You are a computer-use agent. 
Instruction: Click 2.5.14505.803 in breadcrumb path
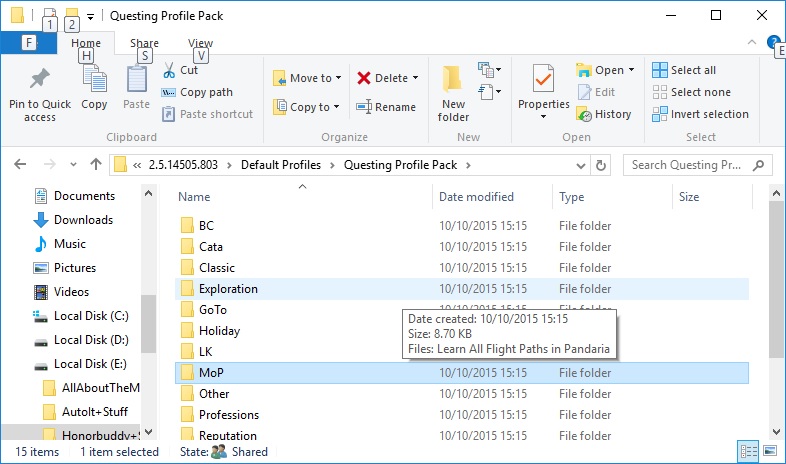183,165
